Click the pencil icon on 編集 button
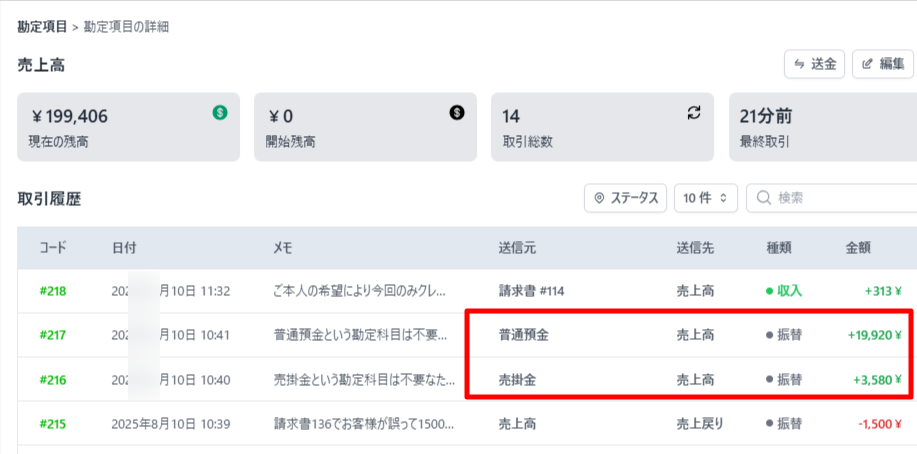 (867, 64)
